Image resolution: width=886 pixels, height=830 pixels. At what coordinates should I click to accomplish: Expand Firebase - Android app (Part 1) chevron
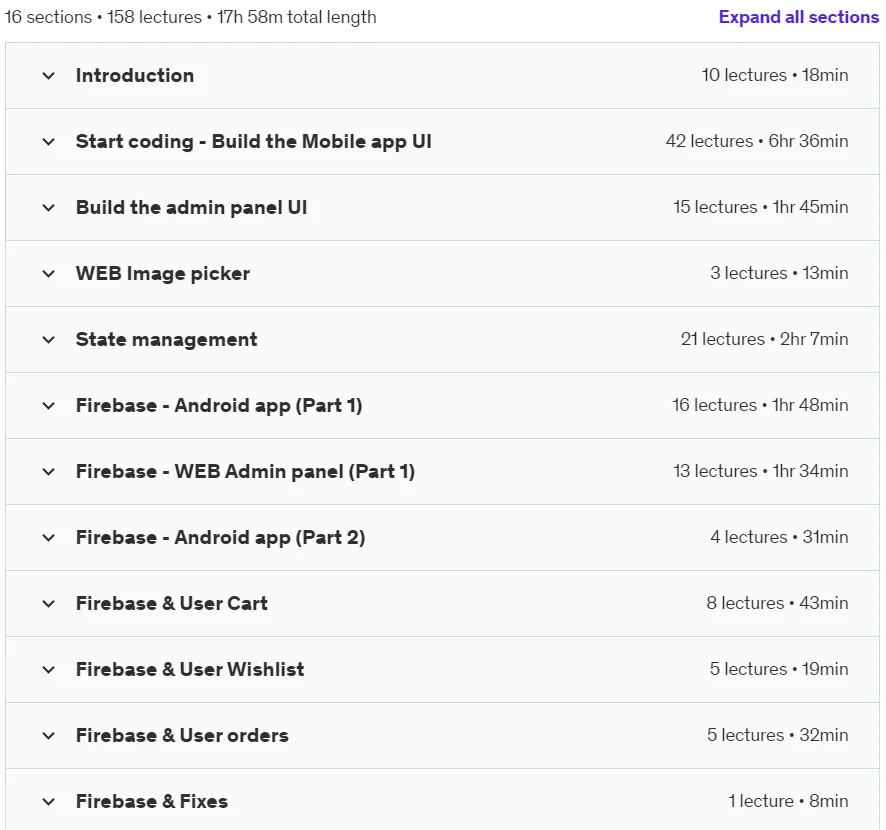[49, 406]
